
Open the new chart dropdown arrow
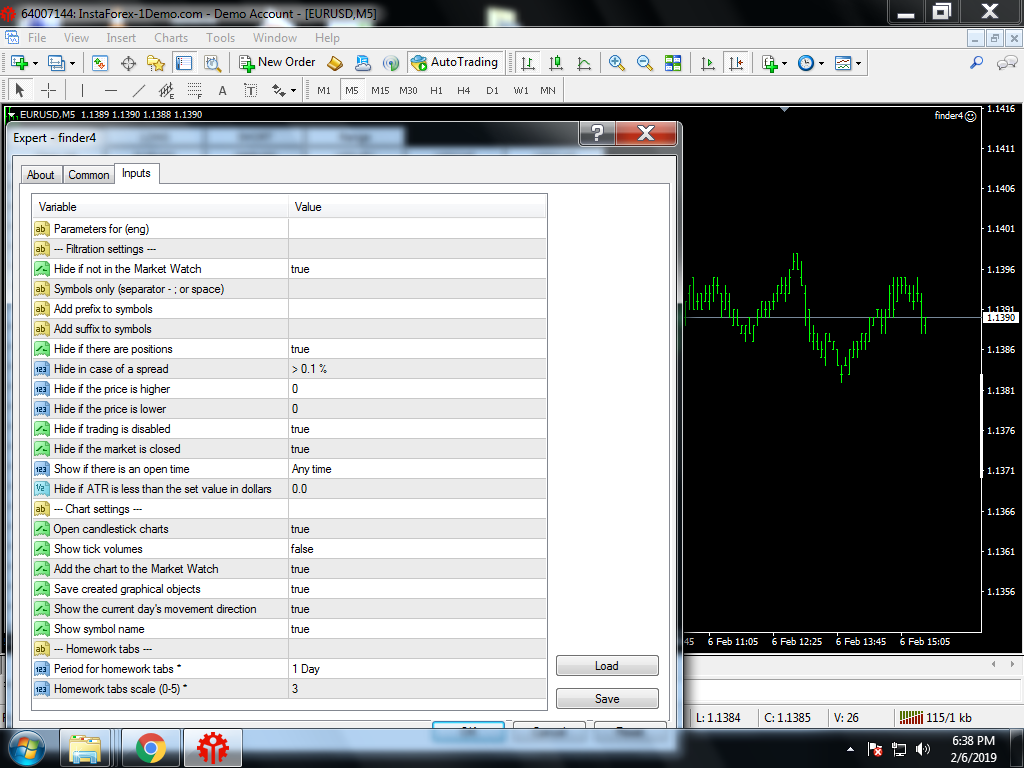[35, 62]
